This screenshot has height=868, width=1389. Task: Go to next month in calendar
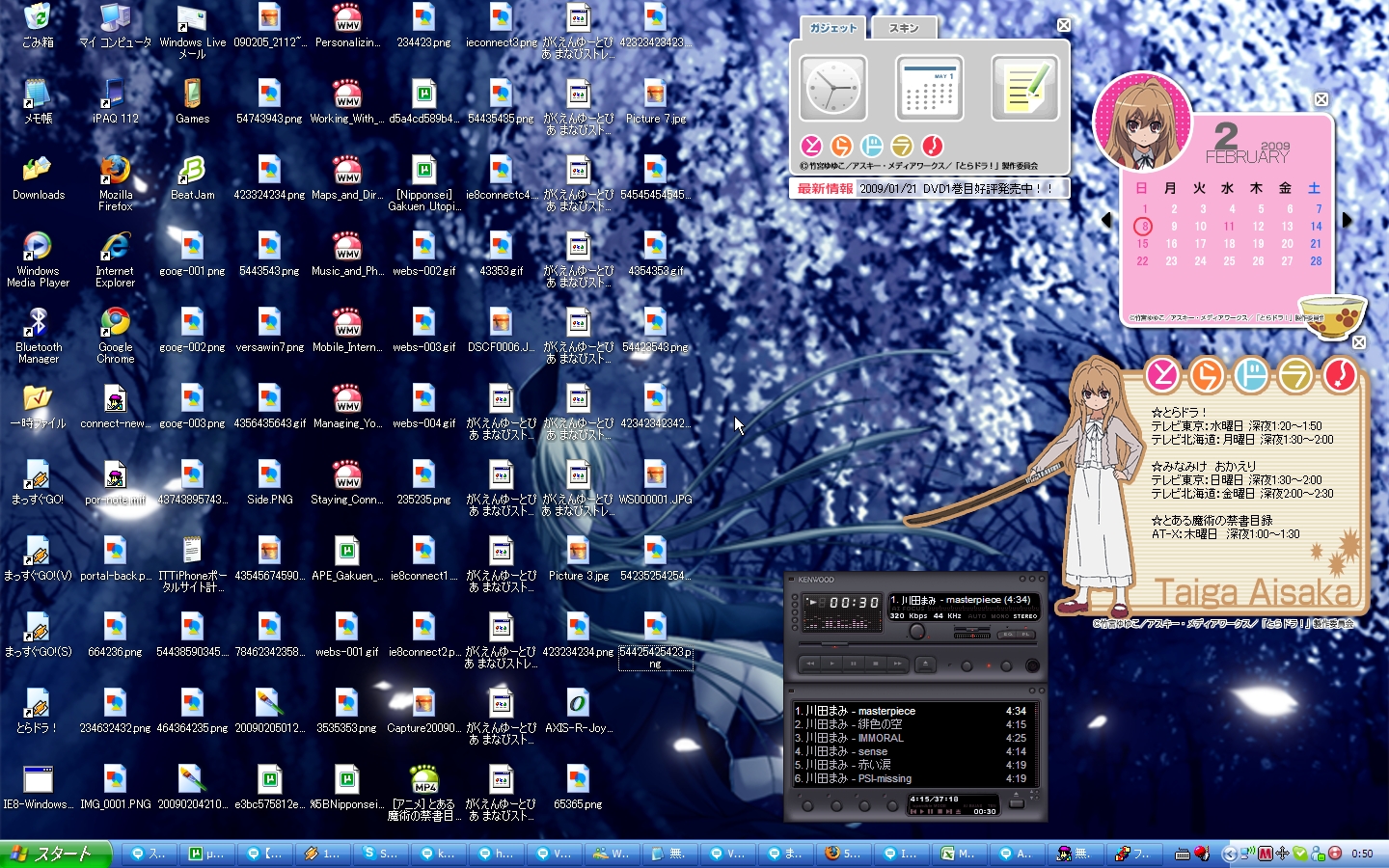1348,220
